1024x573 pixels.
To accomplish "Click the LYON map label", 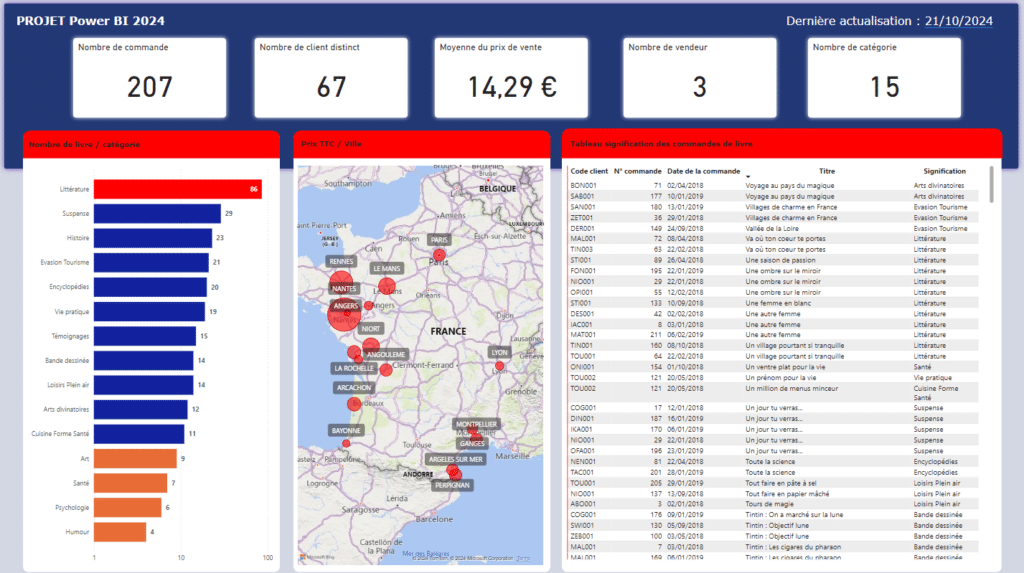I will click(x=500, y=352).
